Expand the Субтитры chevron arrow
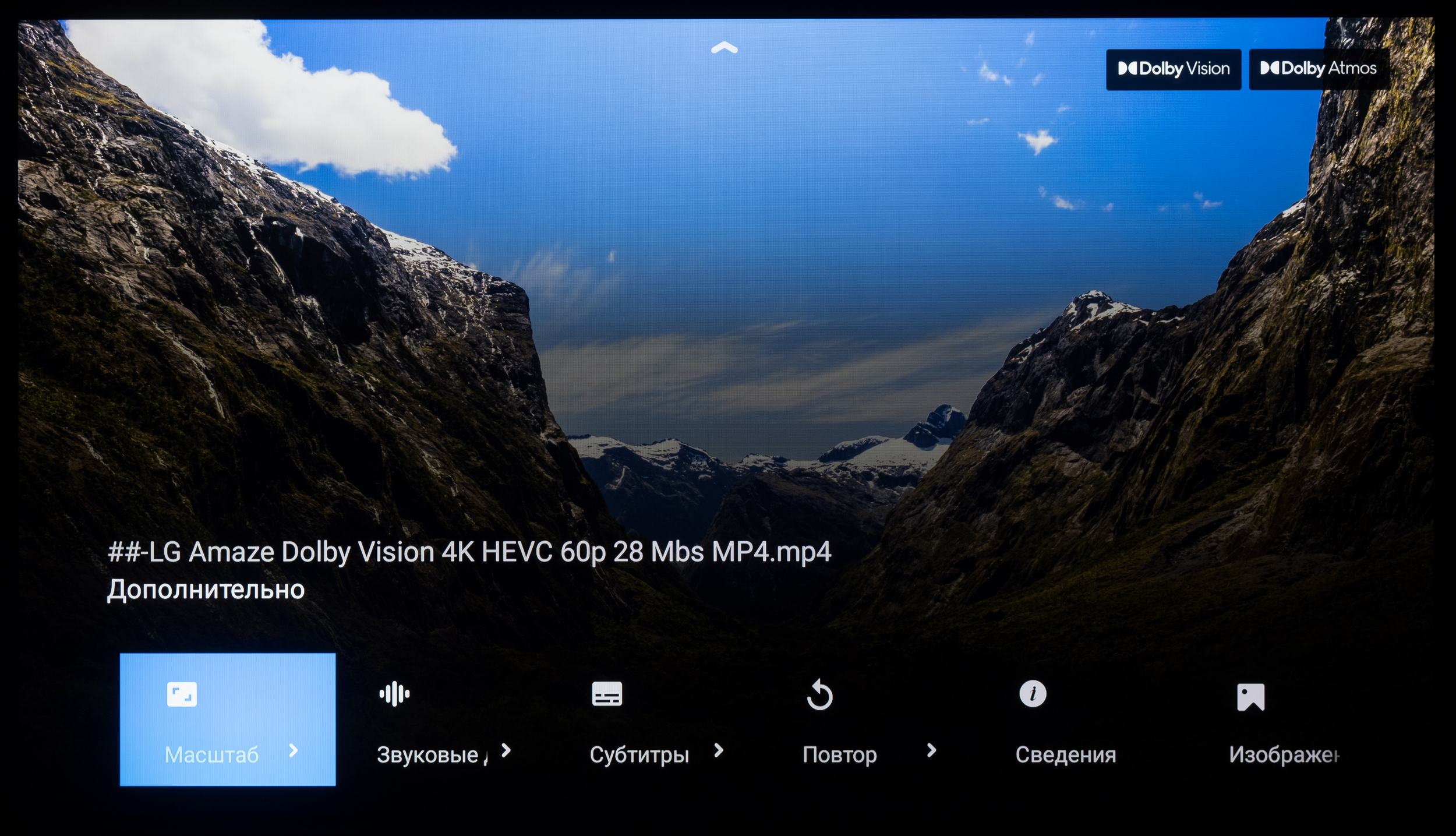The height and width of the screenshot is (836, 1456). coord(719,751)
